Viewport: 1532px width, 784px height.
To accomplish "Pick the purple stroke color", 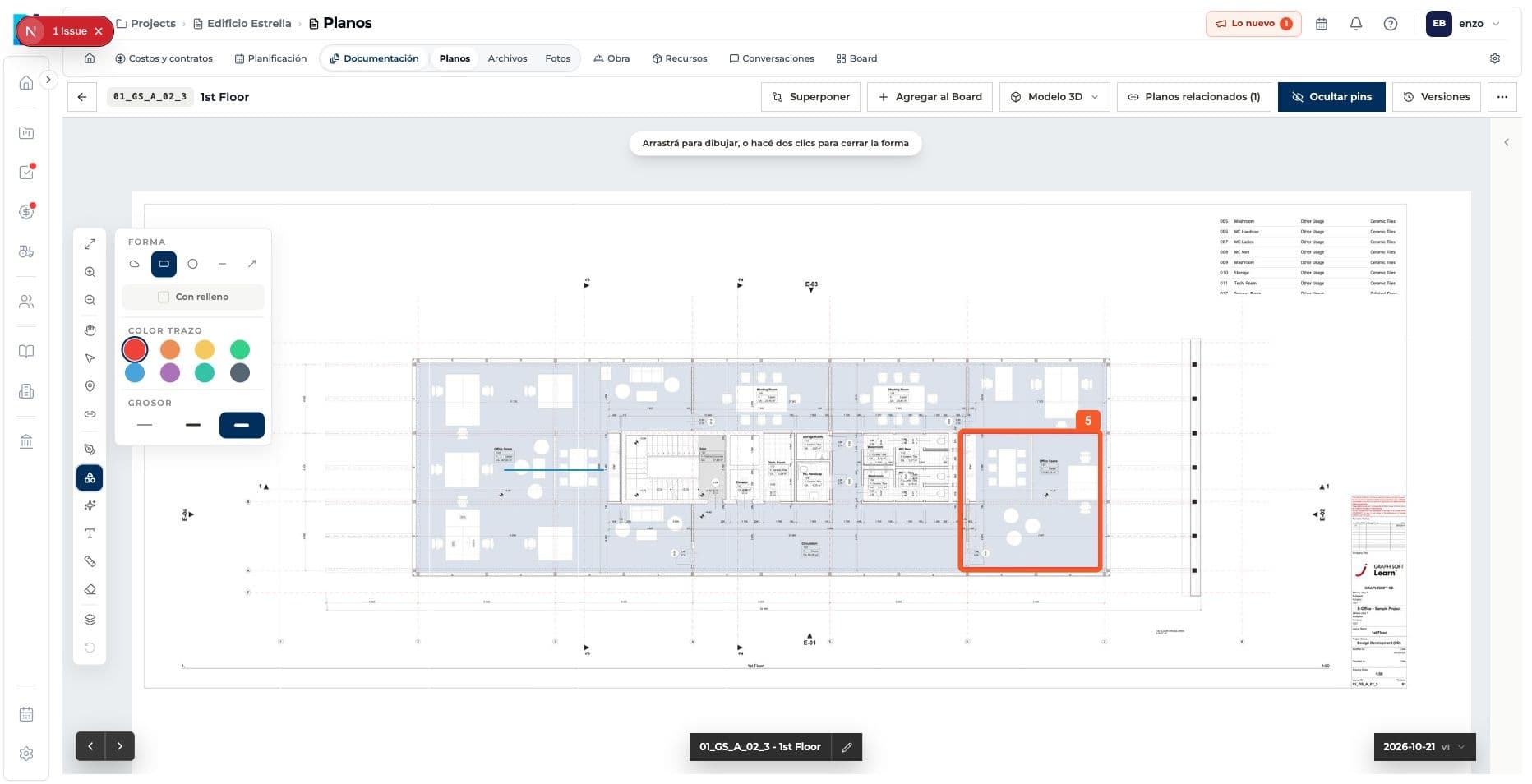I will pyautogui.click(x=170, y=373).
